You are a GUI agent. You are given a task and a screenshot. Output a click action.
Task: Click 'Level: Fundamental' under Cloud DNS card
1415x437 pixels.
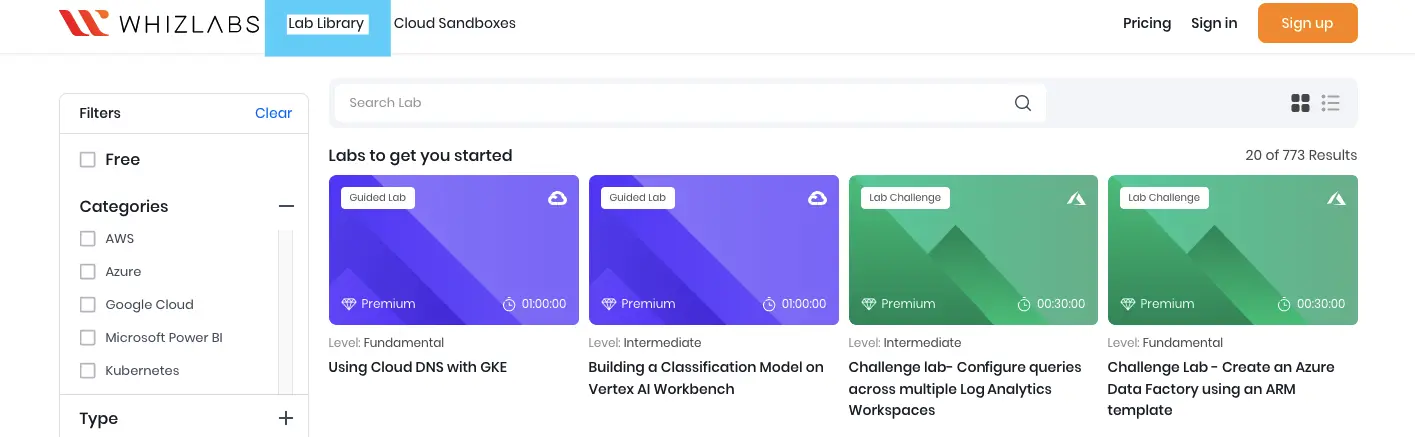click(385, 343)
